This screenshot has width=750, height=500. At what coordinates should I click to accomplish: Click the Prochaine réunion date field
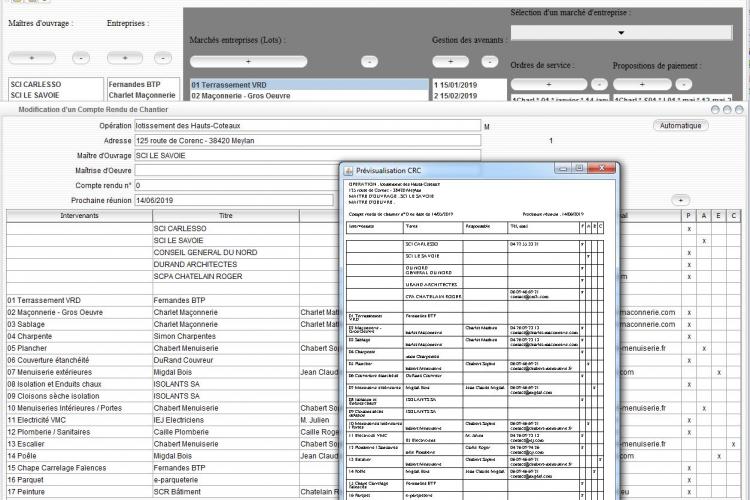tap(233, 200)
